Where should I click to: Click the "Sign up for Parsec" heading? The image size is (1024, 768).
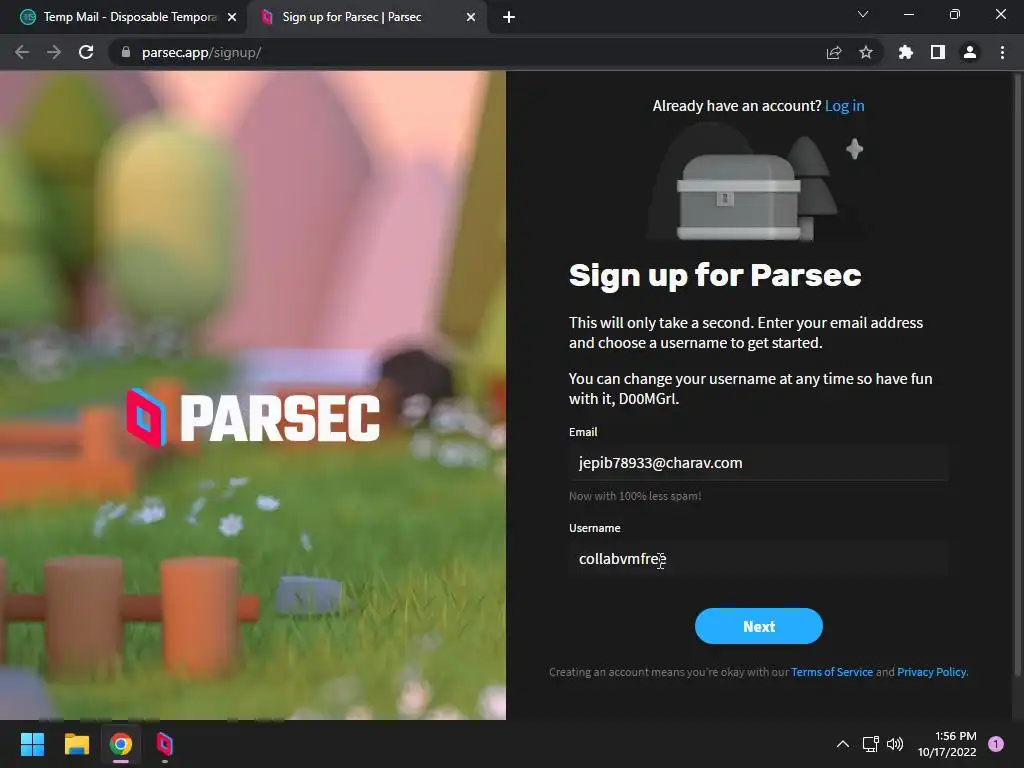coord(715,276)
